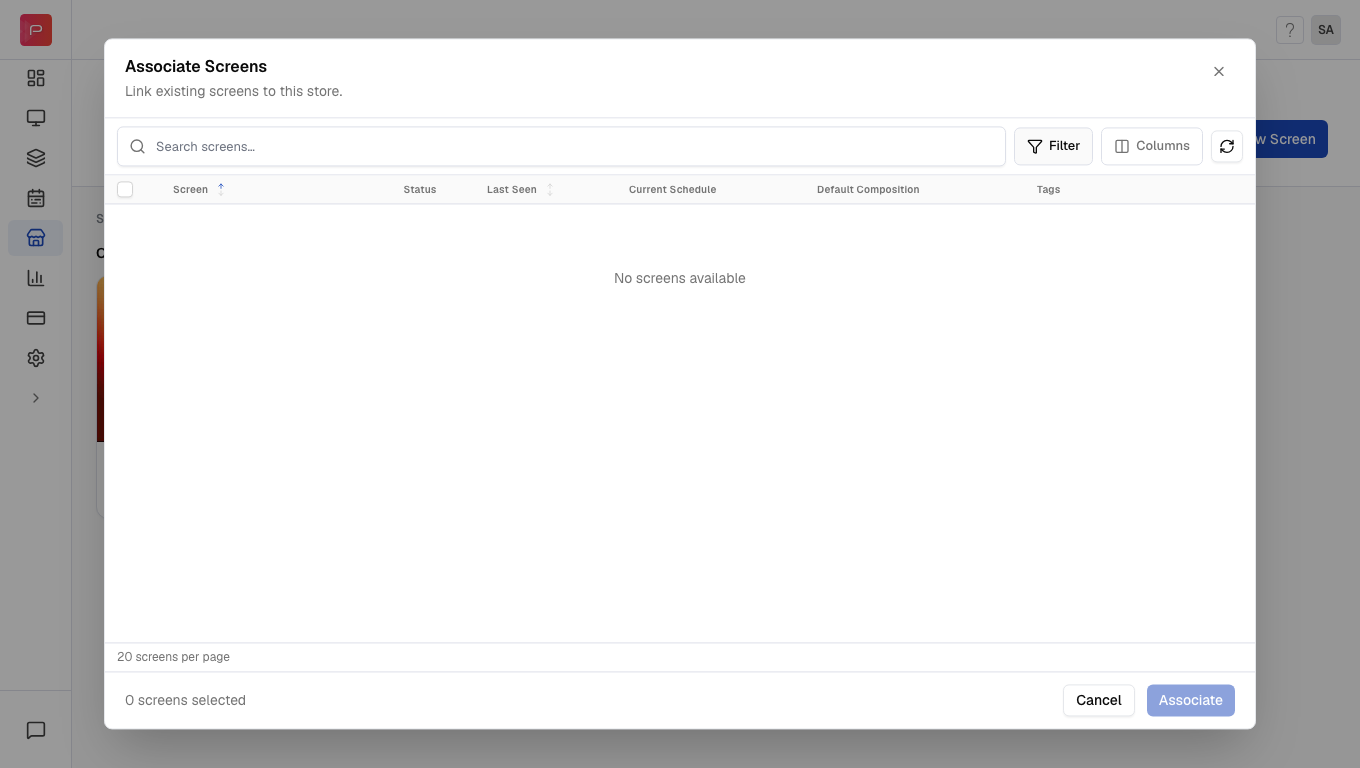
Task: Click the Associate button
Action: coord(1191,700)
